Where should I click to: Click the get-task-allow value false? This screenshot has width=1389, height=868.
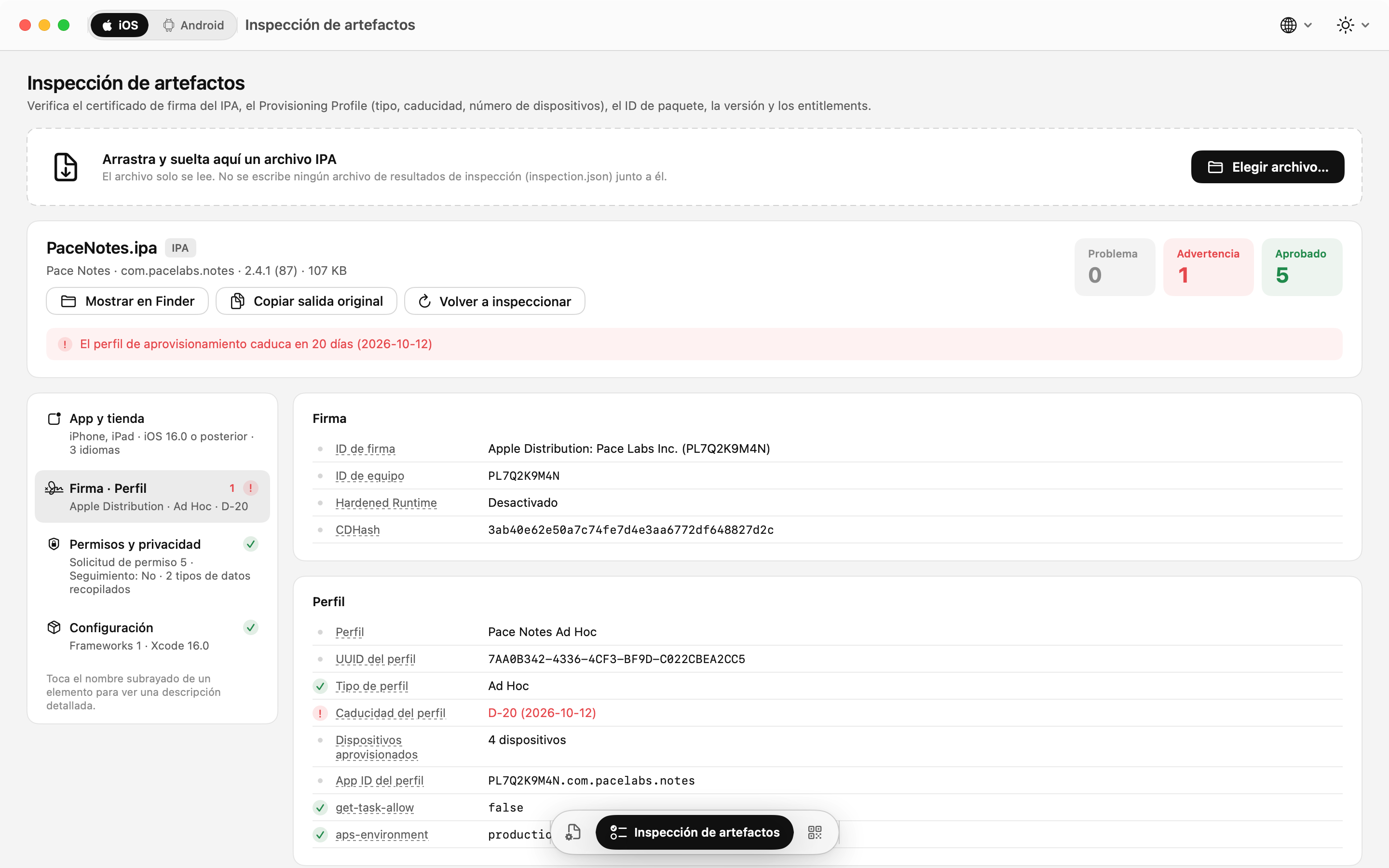(505, 808)
